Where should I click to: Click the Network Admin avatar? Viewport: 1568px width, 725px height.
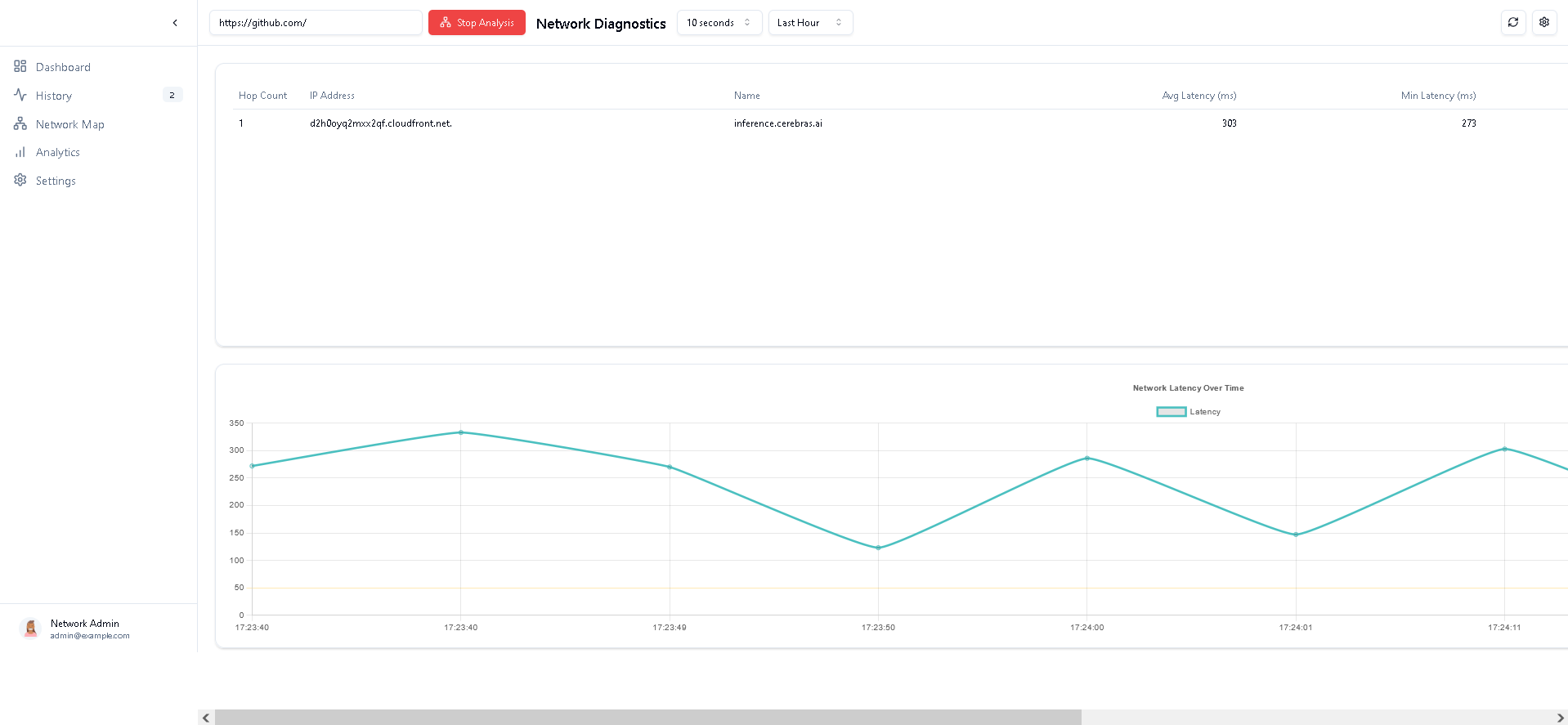30,628
